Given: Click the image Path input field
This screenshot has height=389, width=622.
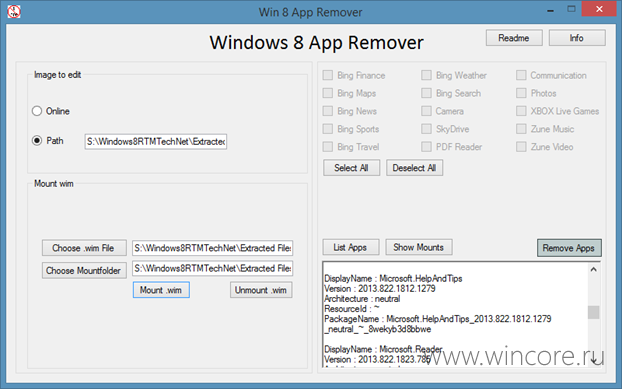Looking at the screenshot, I should coord(156,142).
